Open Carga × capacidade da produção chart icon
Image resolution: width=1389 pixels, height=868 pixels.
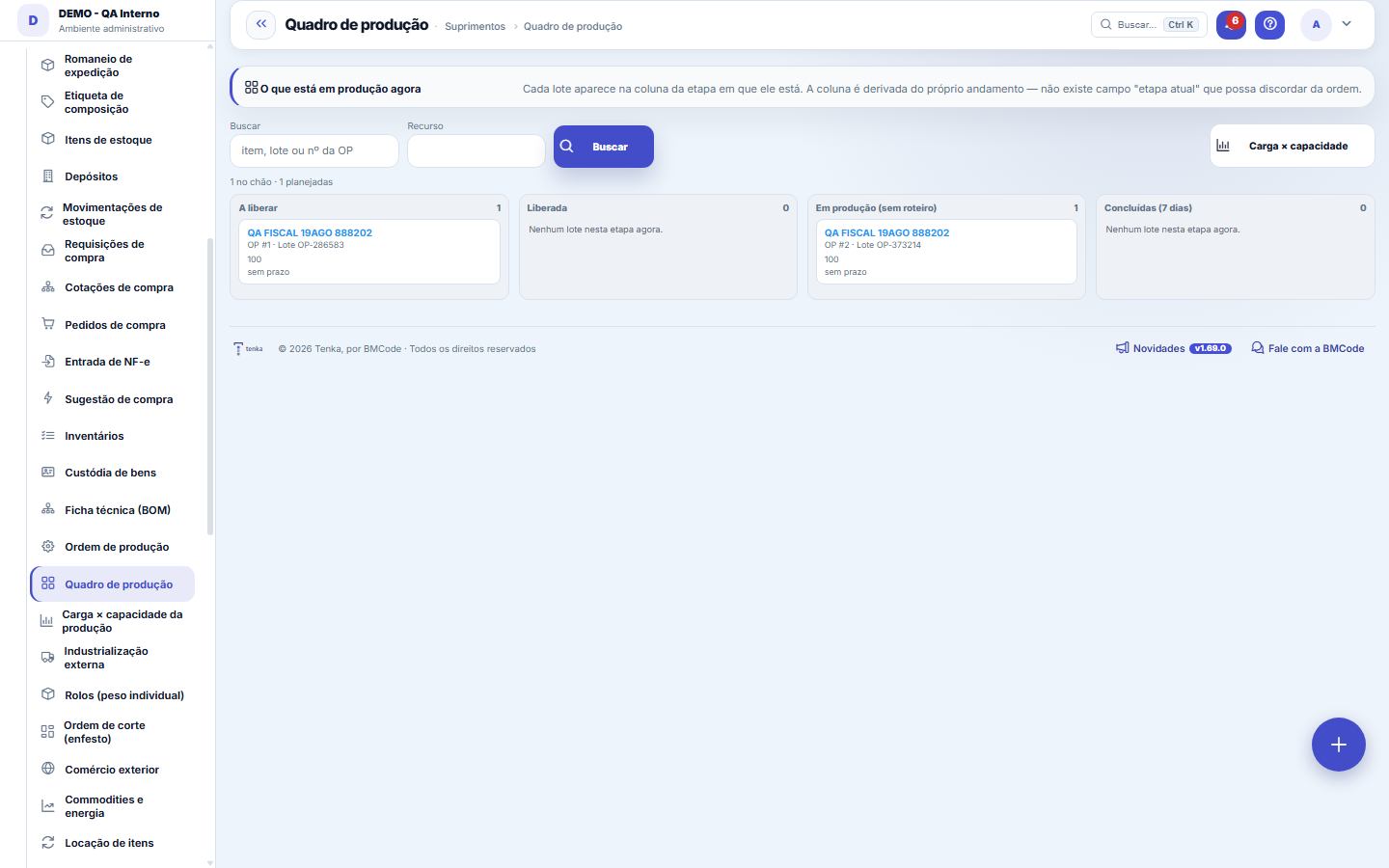pos(46,621)
